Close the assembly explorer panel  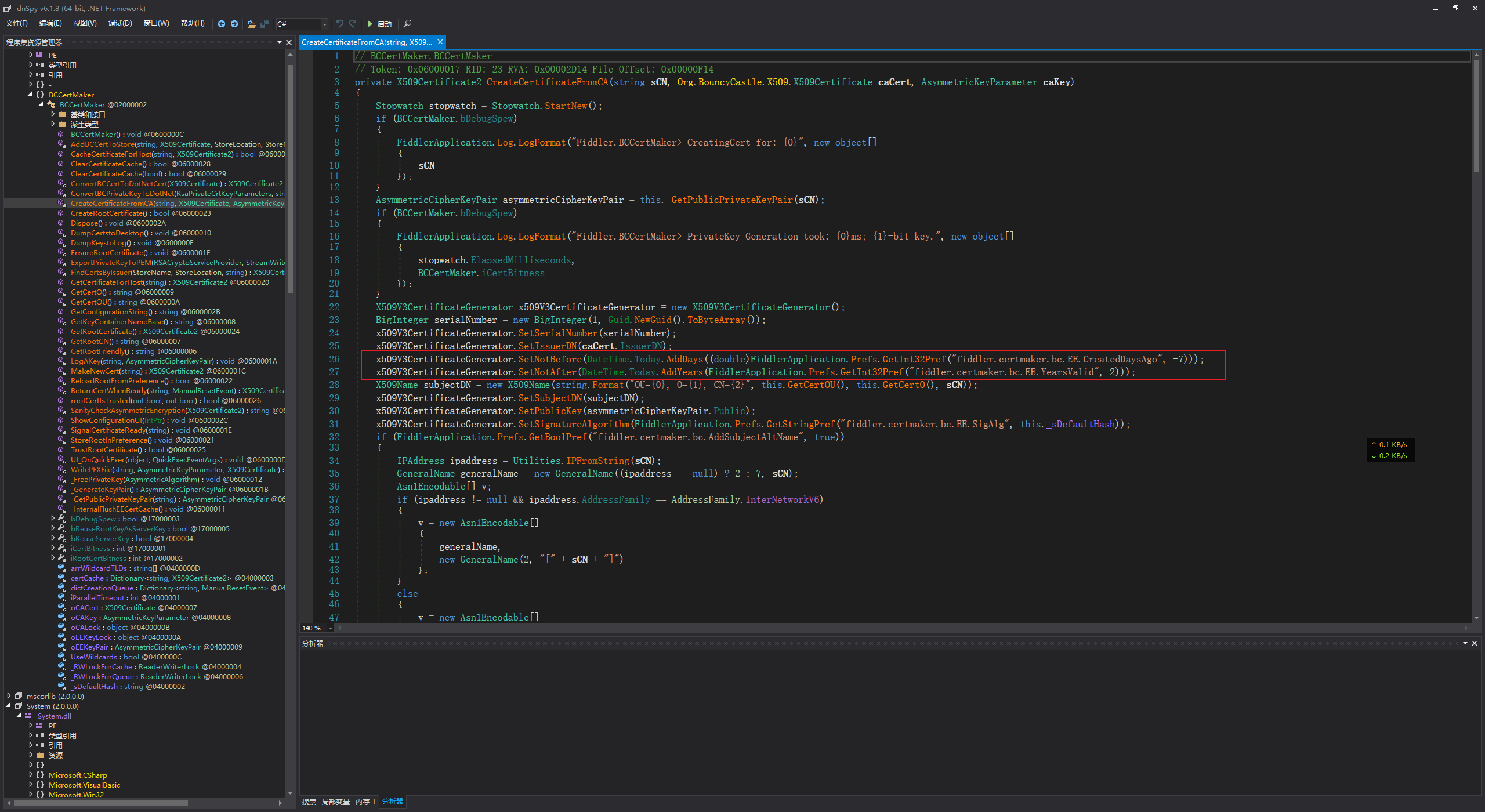pyautogui.click(x=289, y=42)
